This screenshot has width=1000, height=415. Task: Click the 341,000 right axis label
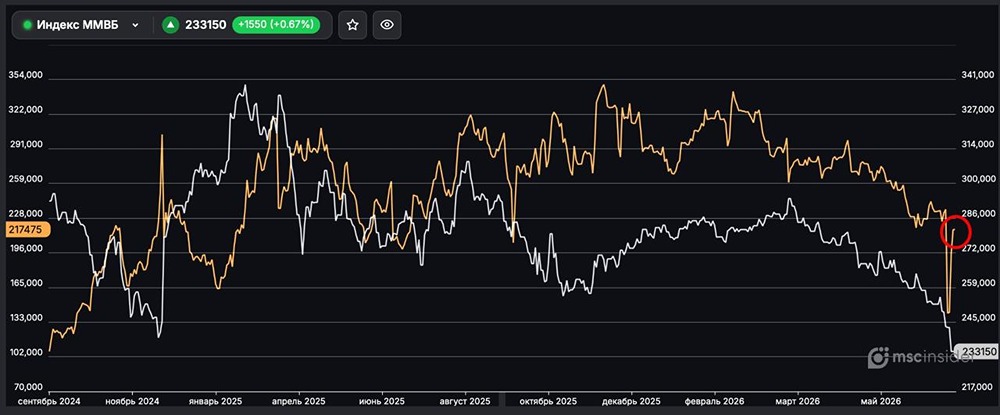click(978, 75)
